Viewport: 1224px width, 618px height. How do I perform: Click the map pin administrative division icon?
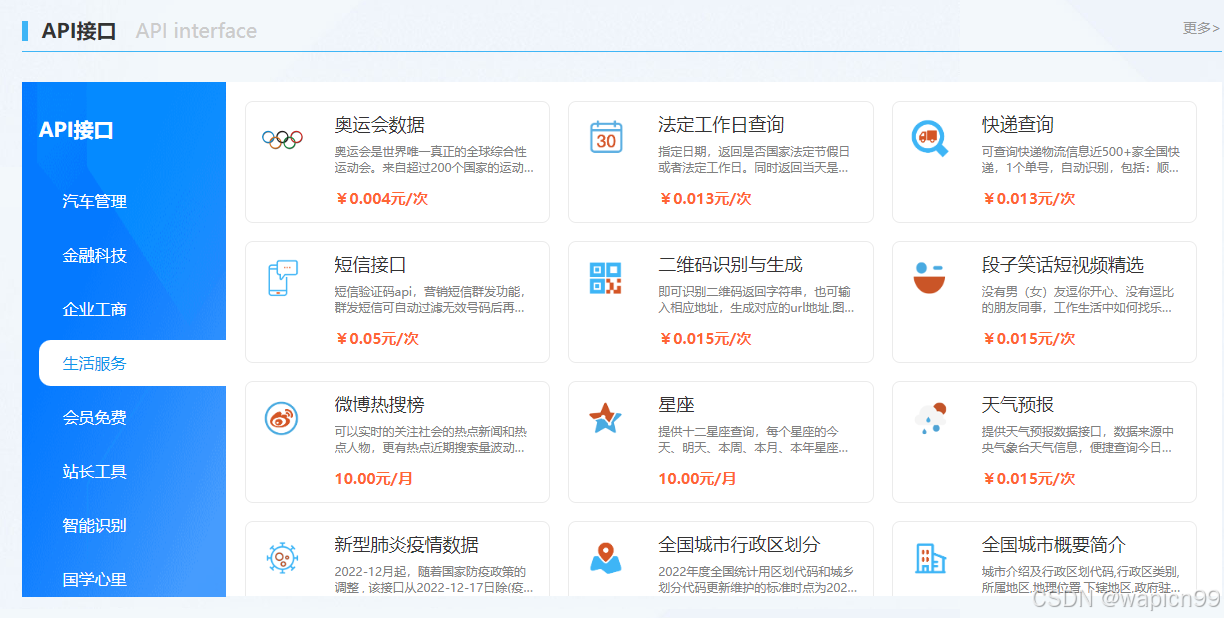606,557
